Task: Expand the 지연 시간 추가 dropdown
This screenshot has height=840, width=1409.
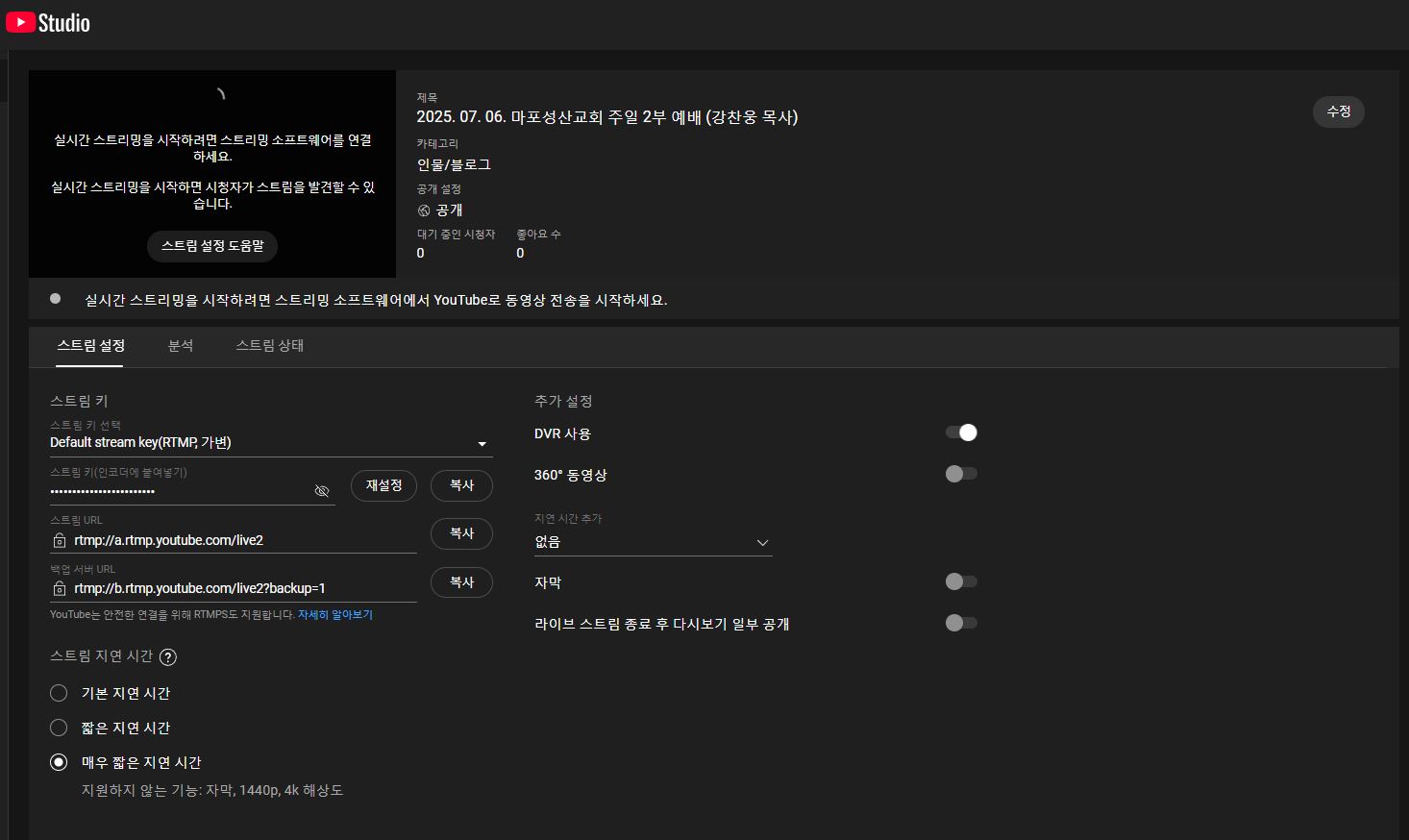Action: [x=653, y=542]
